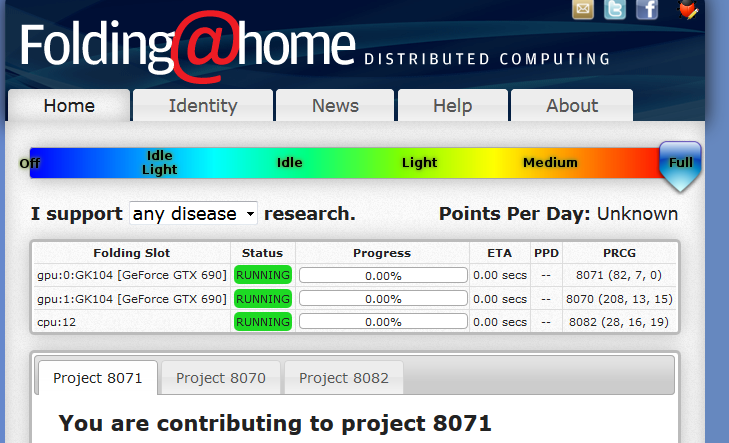This screenshot has height=443, width=729.
Task: Select the Project 8071 tab
Action: pyautogui.click(x=98, y=378)
